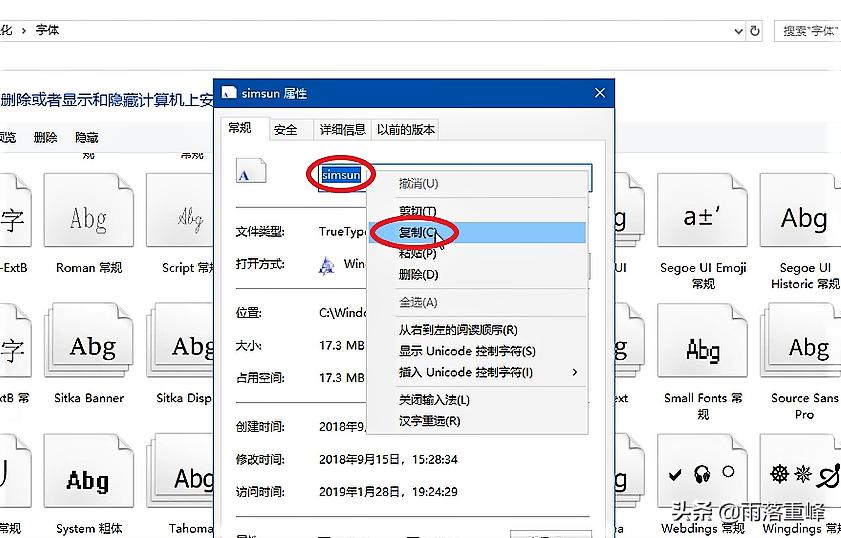Choose 关闭输入法(L) menu entry
Image resolution: width=841 pixels, height=538 pixels.
point(477,400)
